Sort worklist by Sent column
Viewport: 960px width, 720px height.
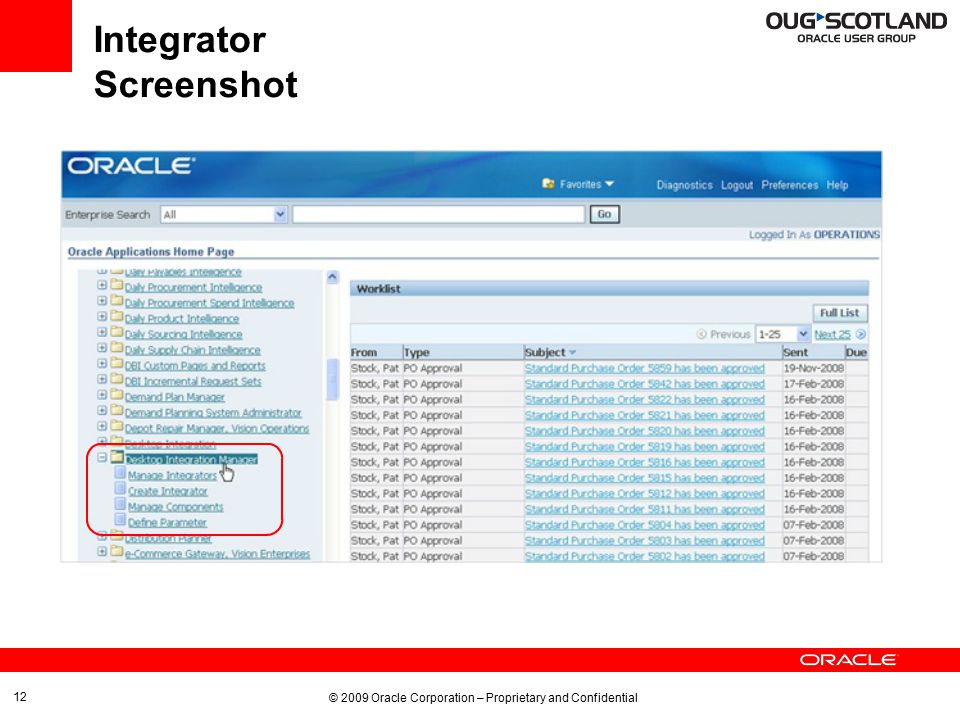pos(795,353)
